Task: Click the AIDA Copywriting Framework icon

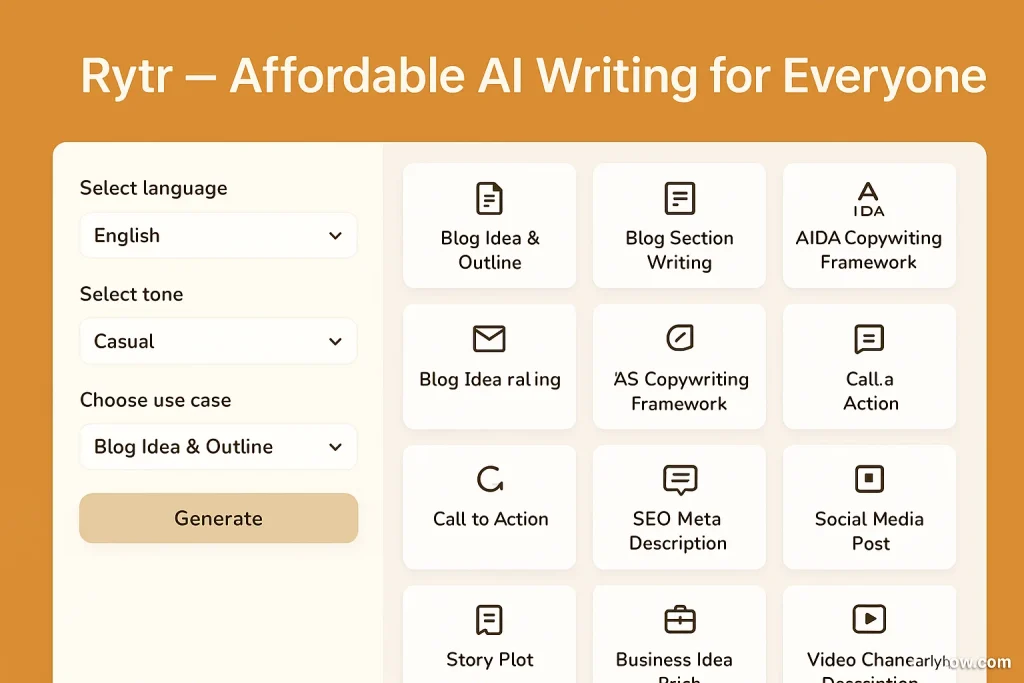Action: pos(868,198)
